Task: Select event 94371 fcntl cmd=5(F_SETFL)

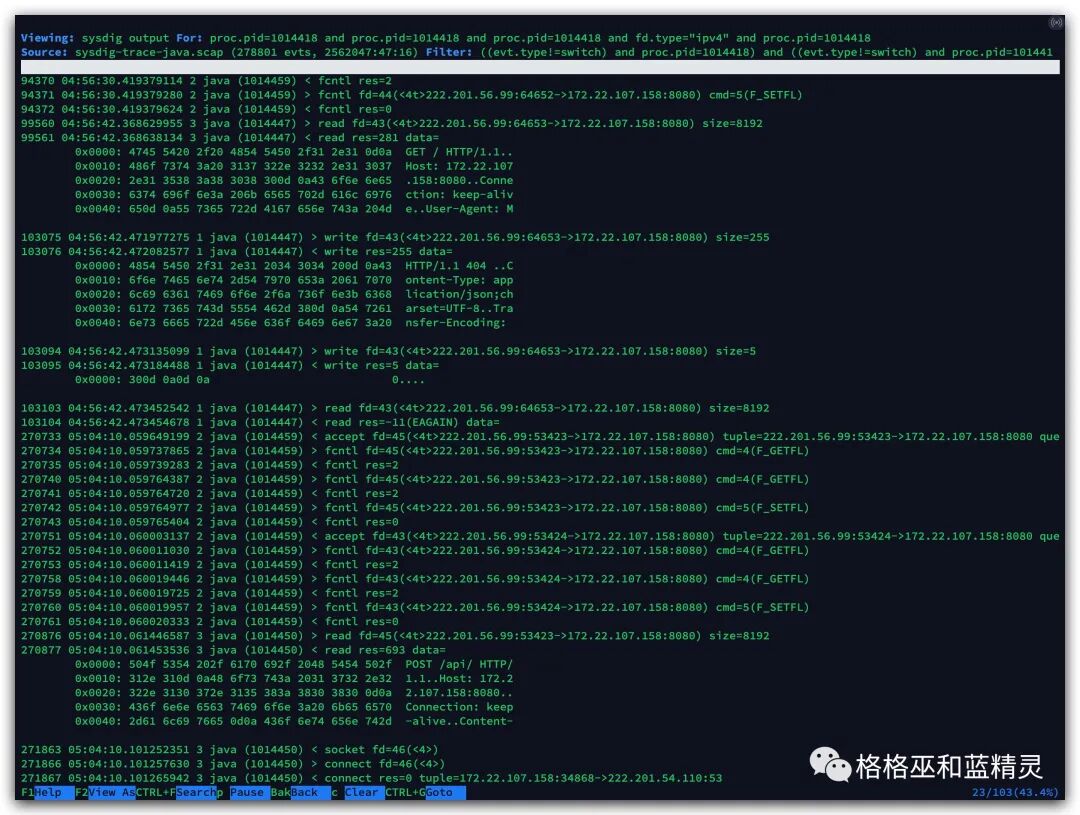Action: click(x=411, y=95)
